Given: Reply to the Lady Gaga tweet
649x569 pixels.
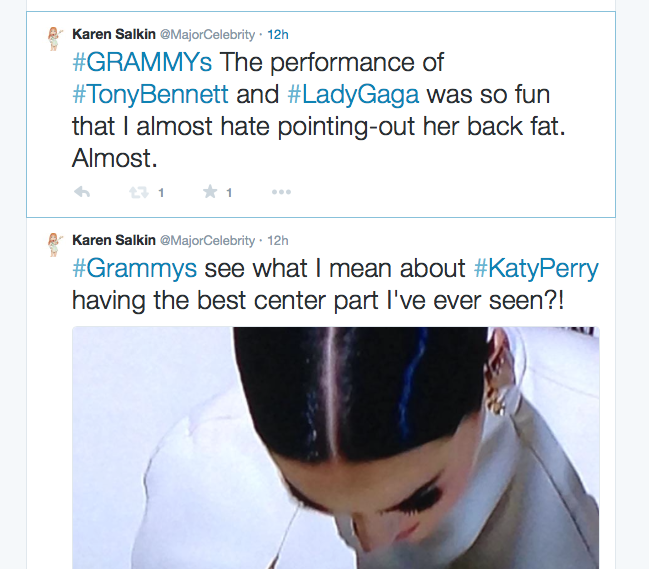Looking at the screenshot, I should click(82, 192).
